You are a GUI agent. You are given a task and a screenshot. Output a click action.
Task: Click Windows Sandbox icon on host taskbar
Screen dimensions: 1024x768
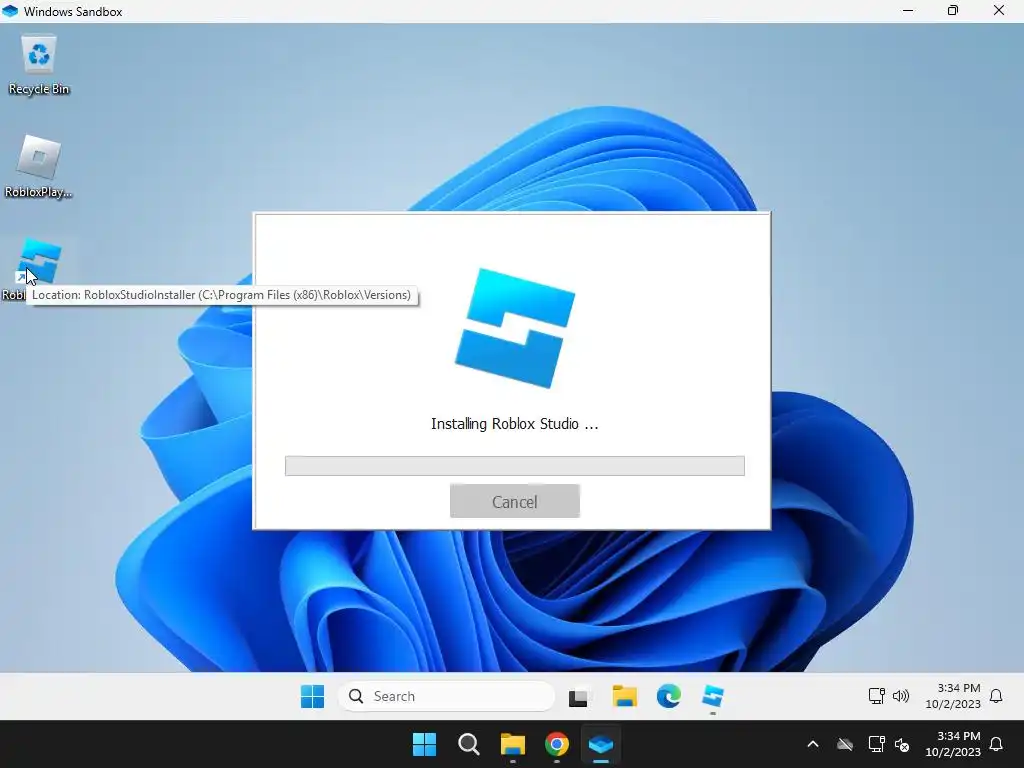[x=601, y=744]
